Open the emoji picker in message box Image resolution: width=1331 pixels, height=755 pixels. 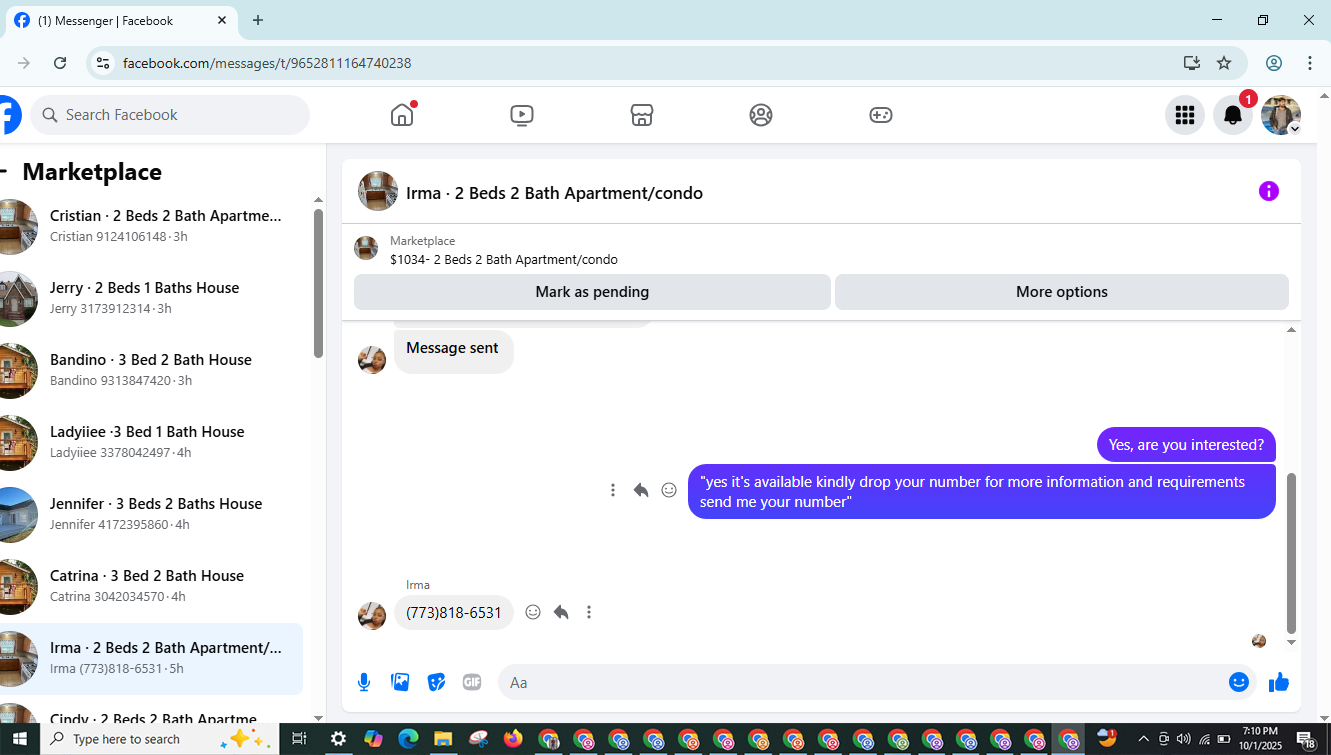pos(1239,682)
